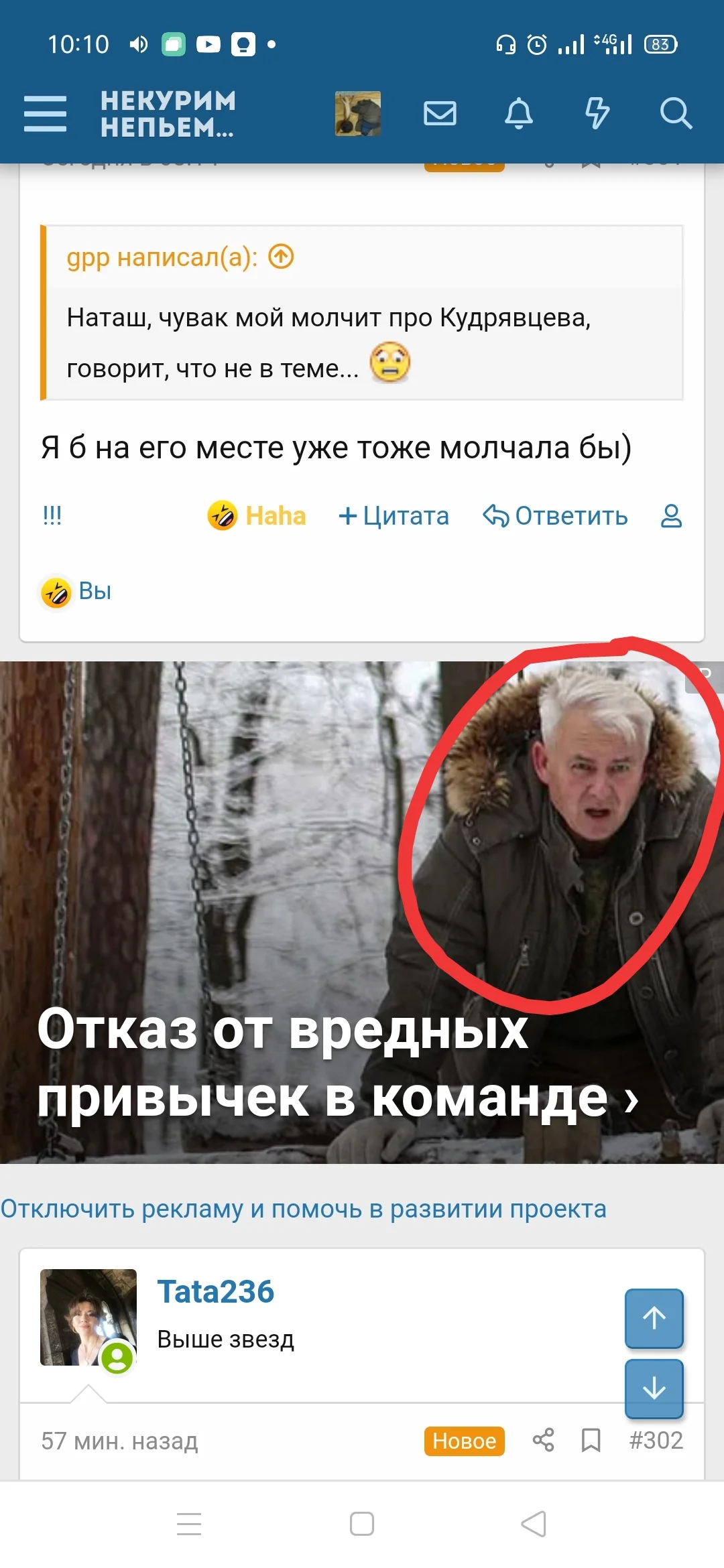This screenshot has width=724, height=1568.
Task: Open the Отказ от вредных привычек banner
Action: click(362, 912)
